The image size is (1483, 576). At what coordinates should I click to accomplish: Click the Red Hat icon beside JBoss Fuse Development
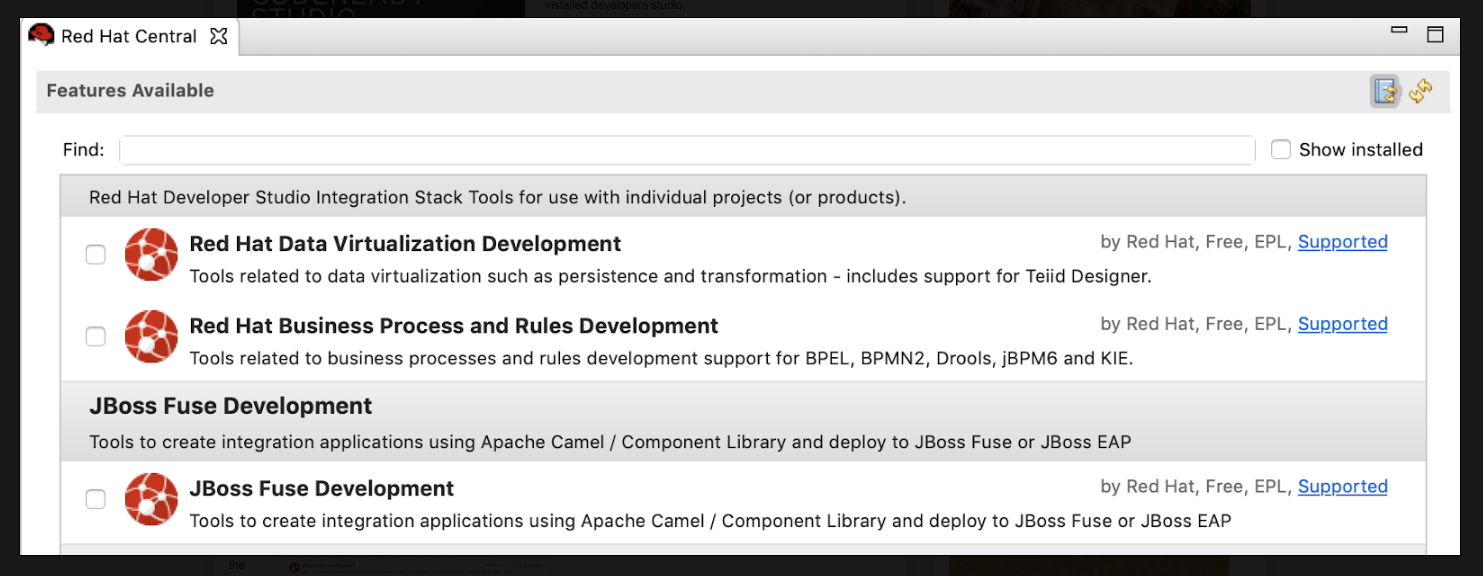click(x=151, y=499)
